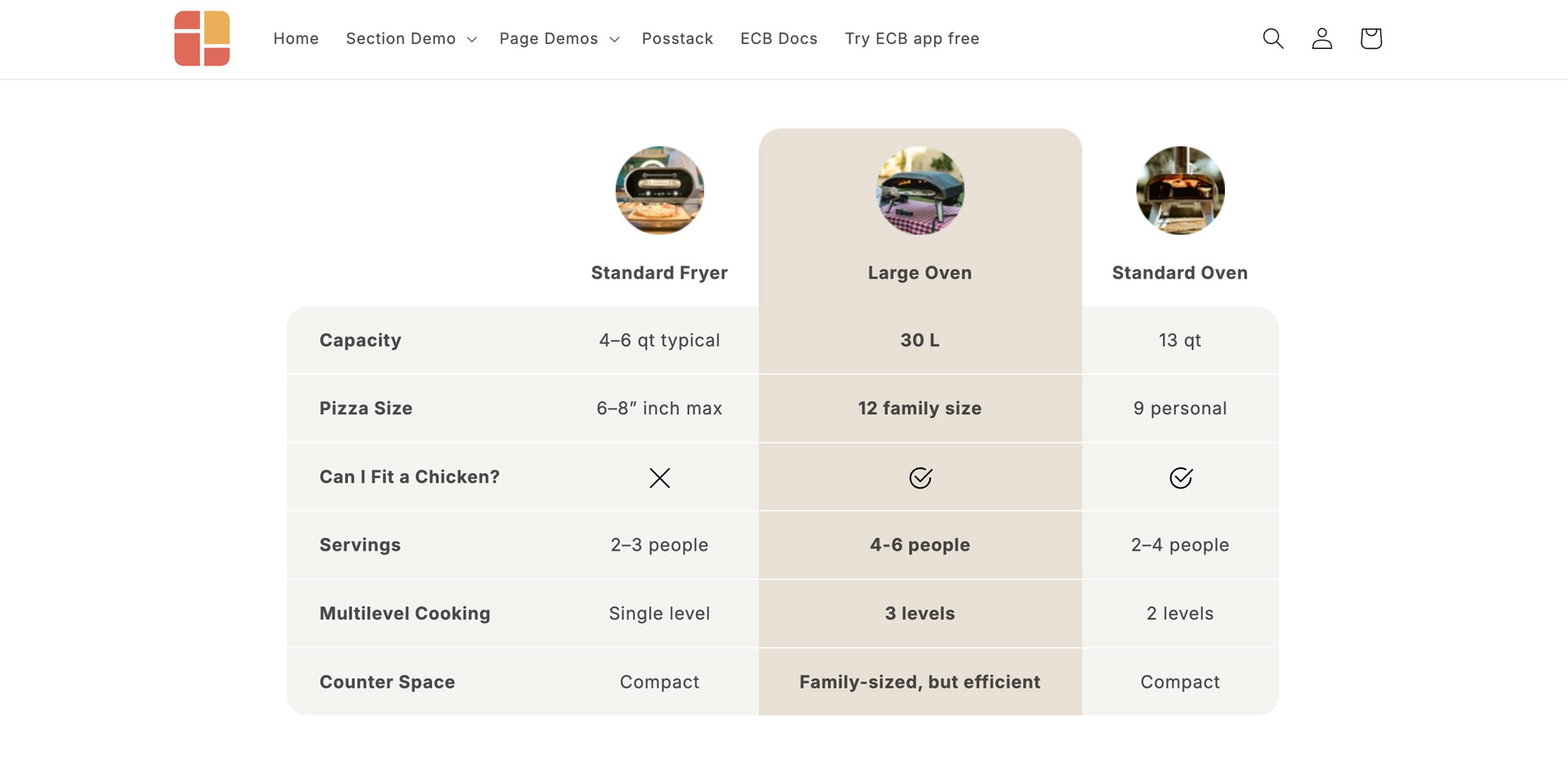Open the Section Demo chevron arrow
Image resolution: width=1568 pixels, height=772 pixels.
tap(472, 39)
